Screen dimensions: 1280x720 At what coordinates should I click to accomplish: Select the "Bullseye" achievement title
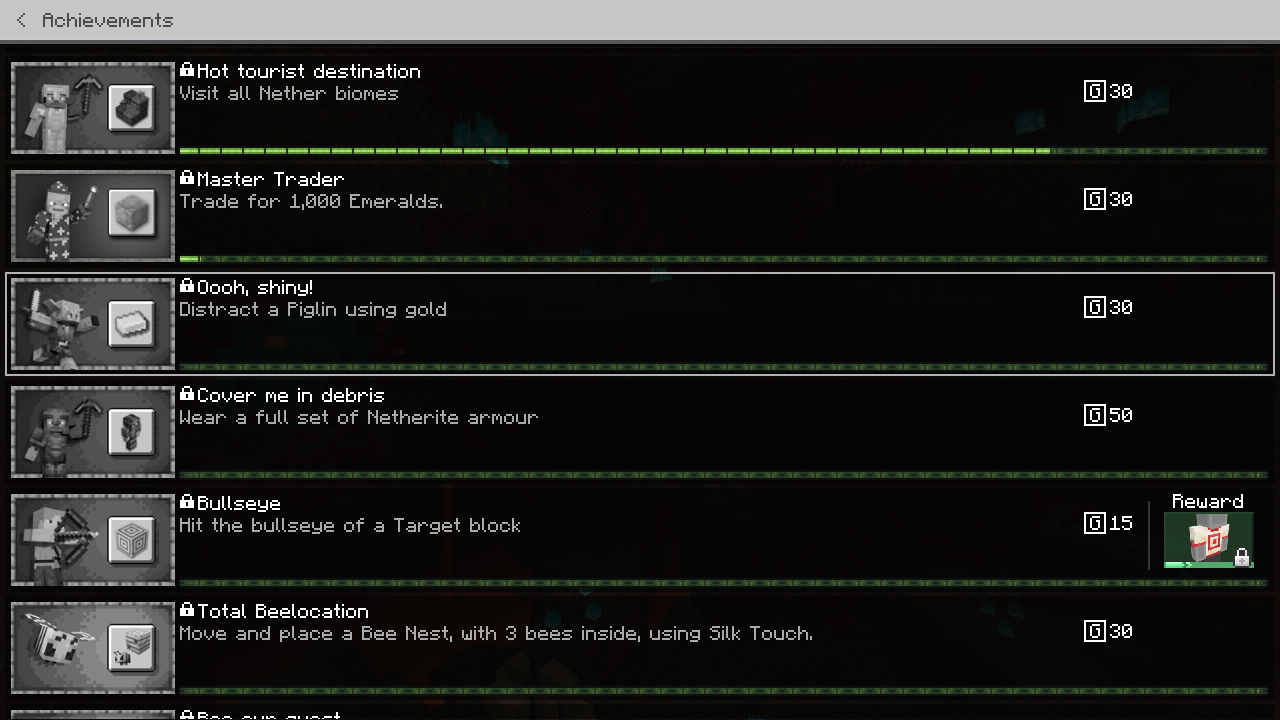(239, 504)
